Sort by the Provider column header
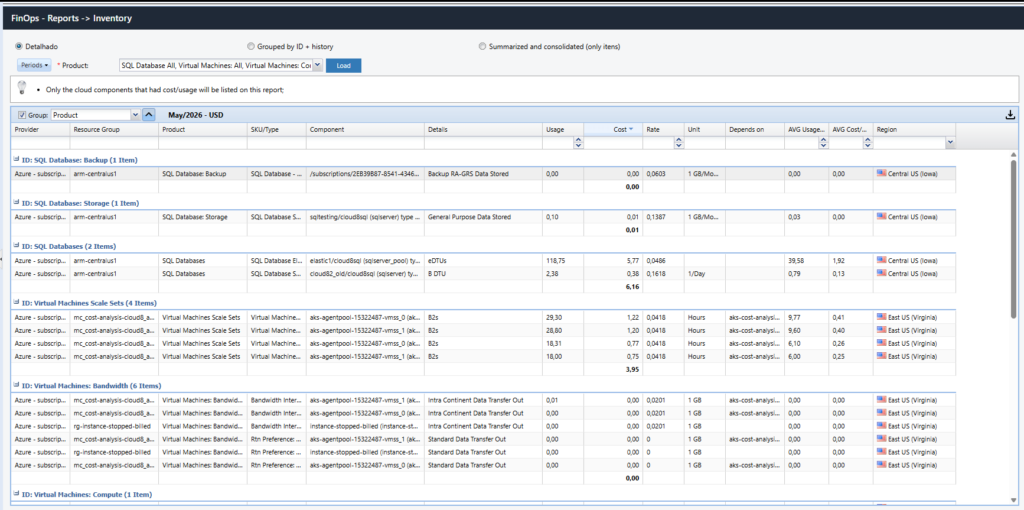The image size is (1024, 510). (x=40, y=129)
